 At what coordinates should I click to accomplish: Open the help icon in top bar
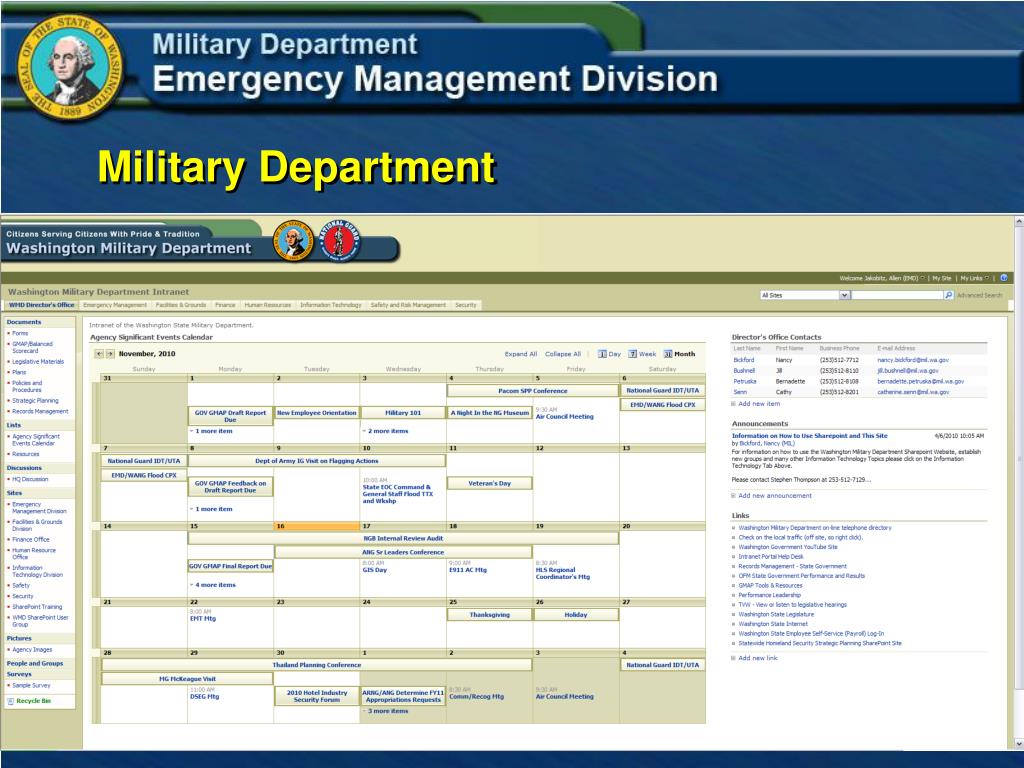[x=1004, y=278]
